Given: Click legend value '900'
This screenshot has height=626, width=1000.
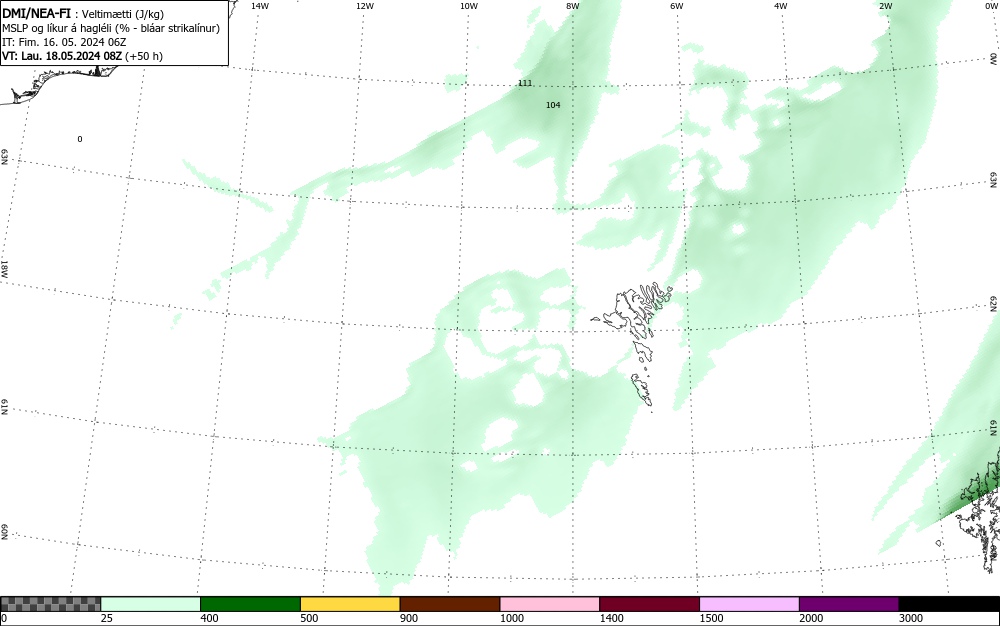Looking at the screenshot, I should 409,618.
